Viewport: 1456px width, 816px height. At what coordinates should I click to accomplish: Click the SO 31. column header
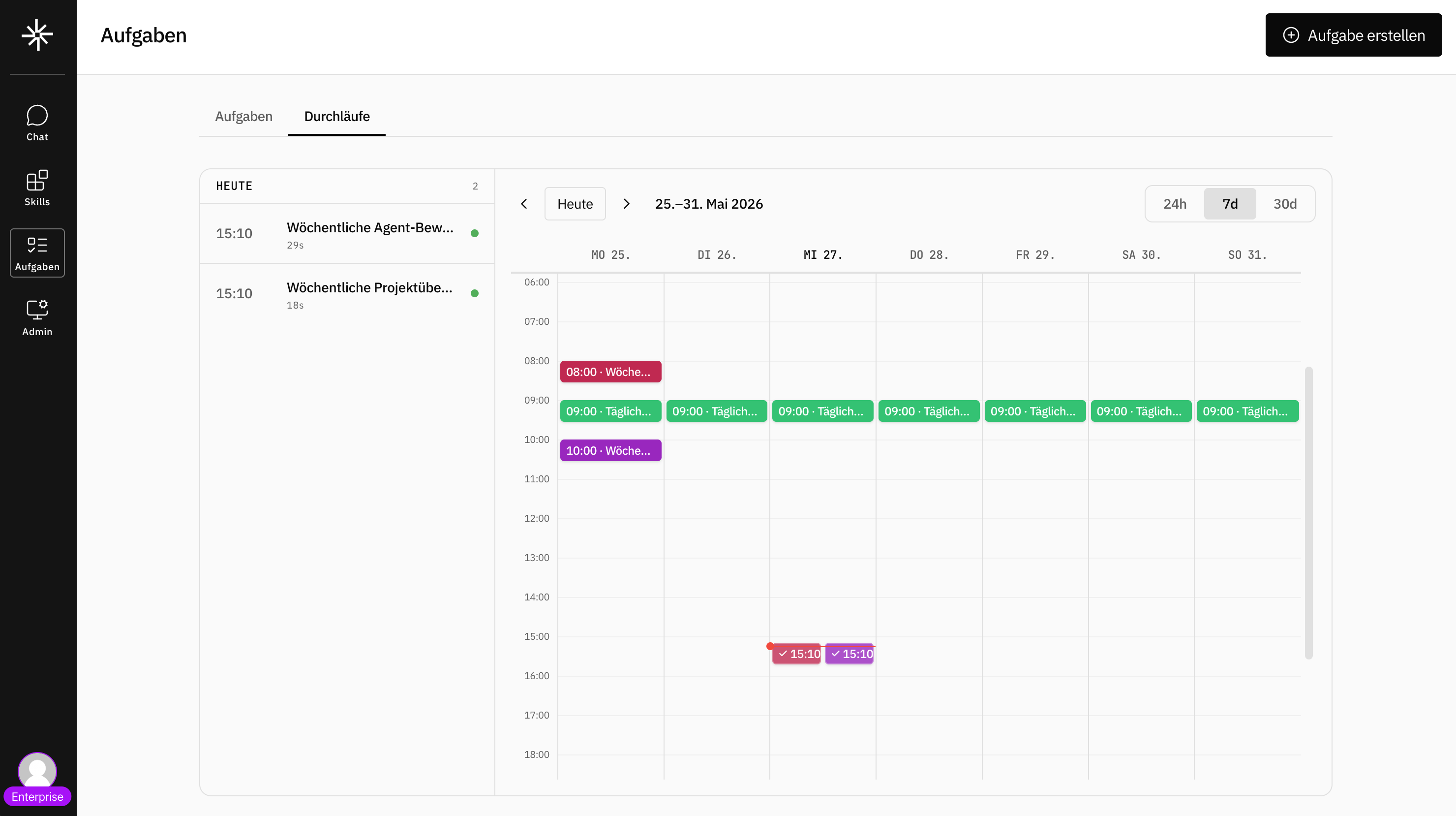(1247, 255)
